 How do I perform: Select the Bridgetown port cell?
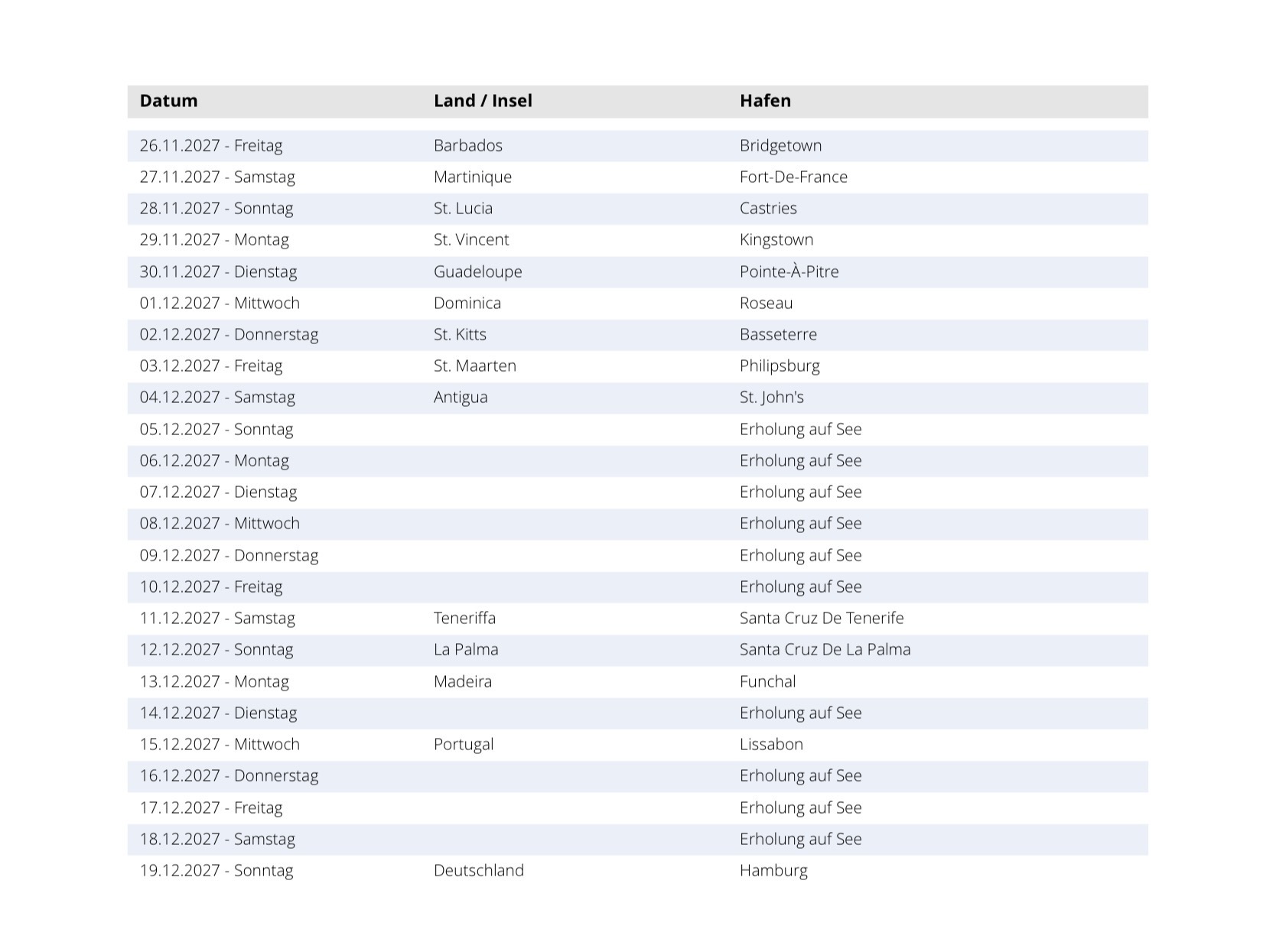(780, 145)
